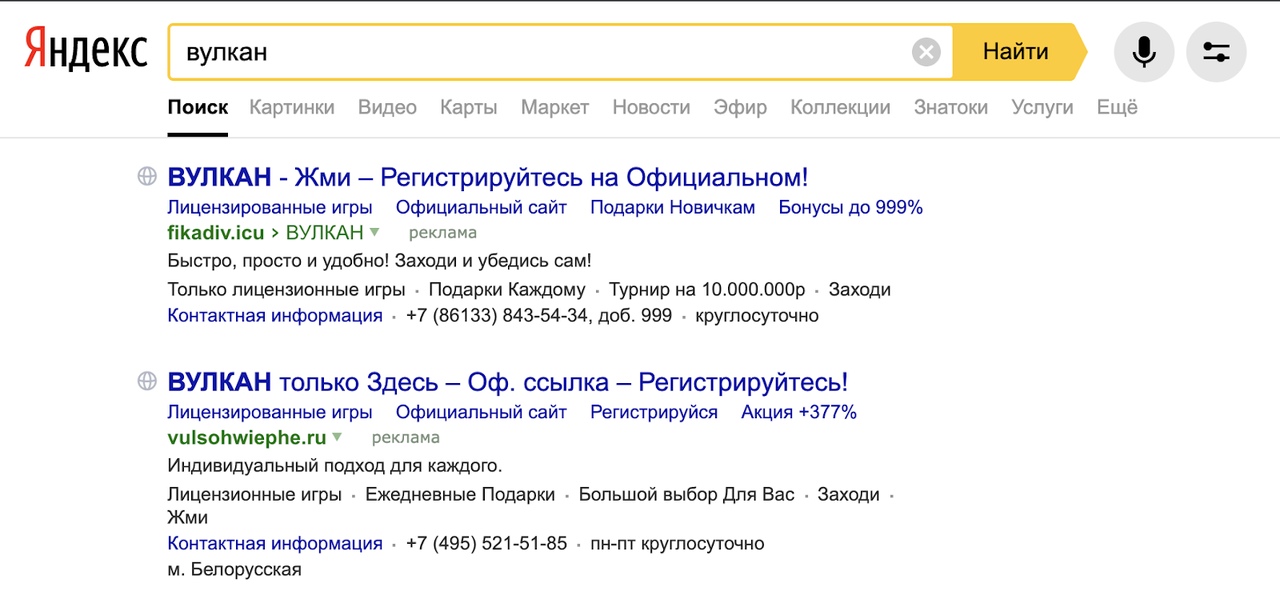Click phone number +7 (86133) 843-54-34
The height and width of the screenshot is (603, 1280).
[x=539, y=316]
